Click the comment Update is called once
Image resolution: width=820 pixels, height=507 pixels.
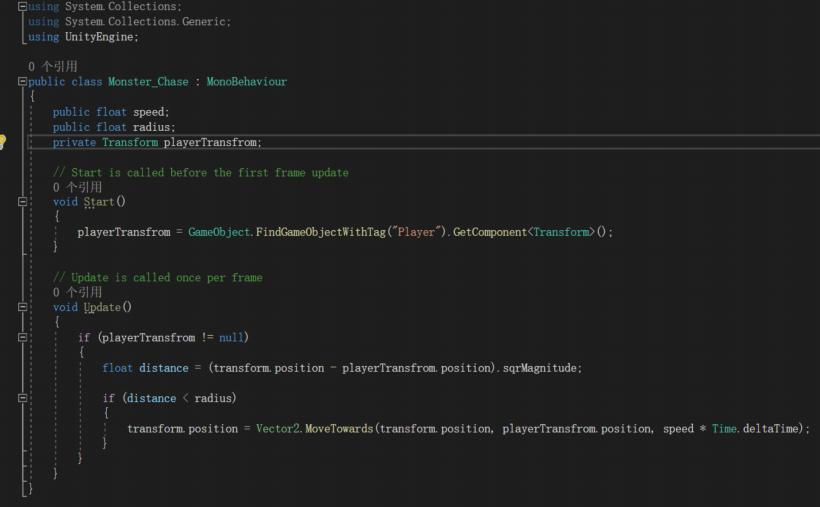(x=157, y=278)
